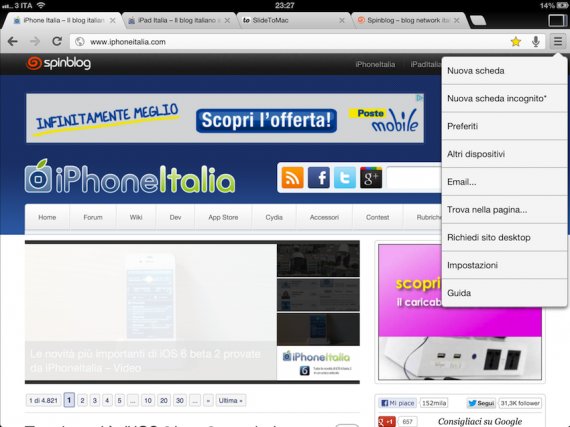Screen dimensions: 570x427
Task: Bookmark page with the star icon
Action: (515, 41)
